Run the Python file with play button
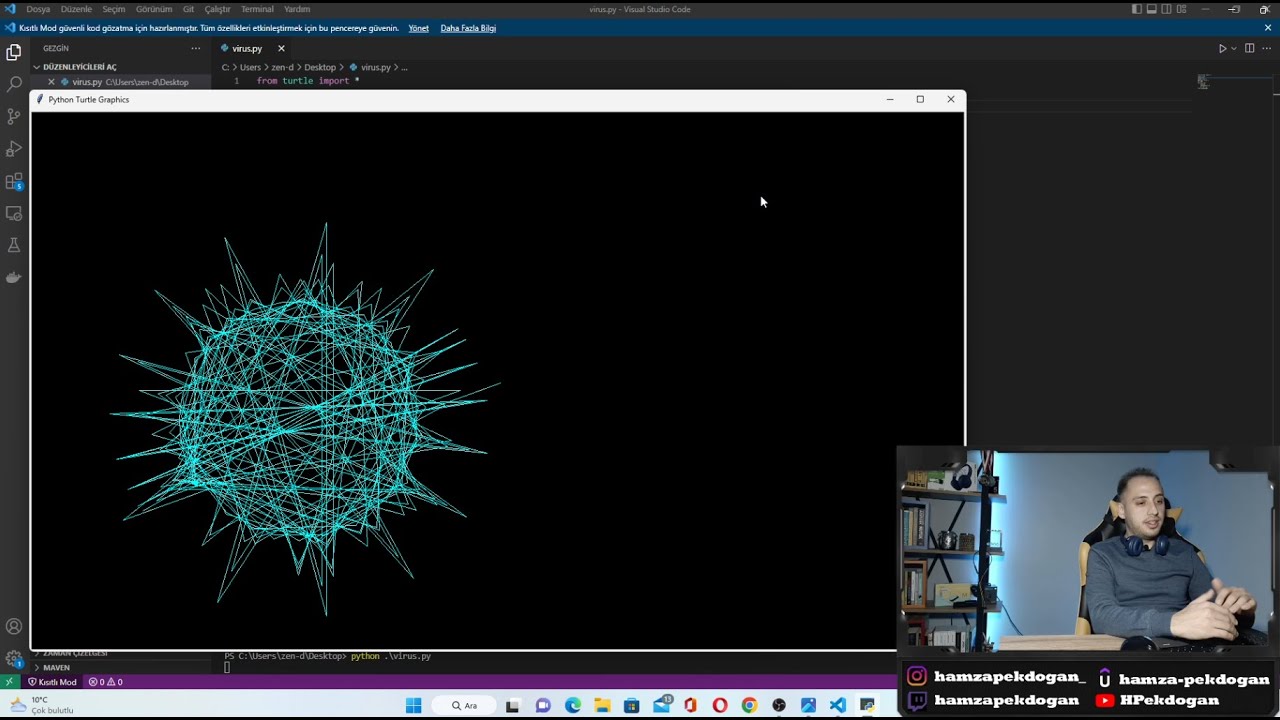Viewport: 1280px width, 720px height. click(x=1222, y=48)
